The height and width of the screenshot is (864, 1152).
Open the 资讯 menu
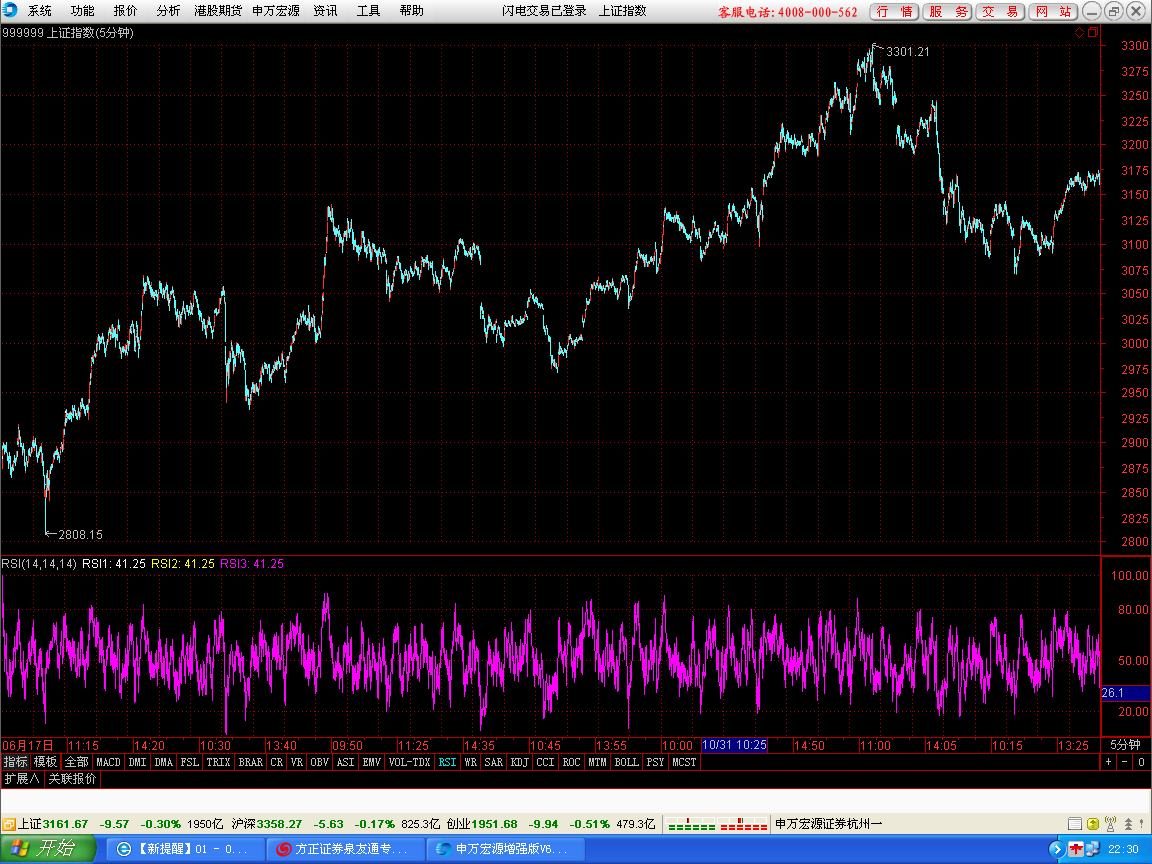point(325,10)
